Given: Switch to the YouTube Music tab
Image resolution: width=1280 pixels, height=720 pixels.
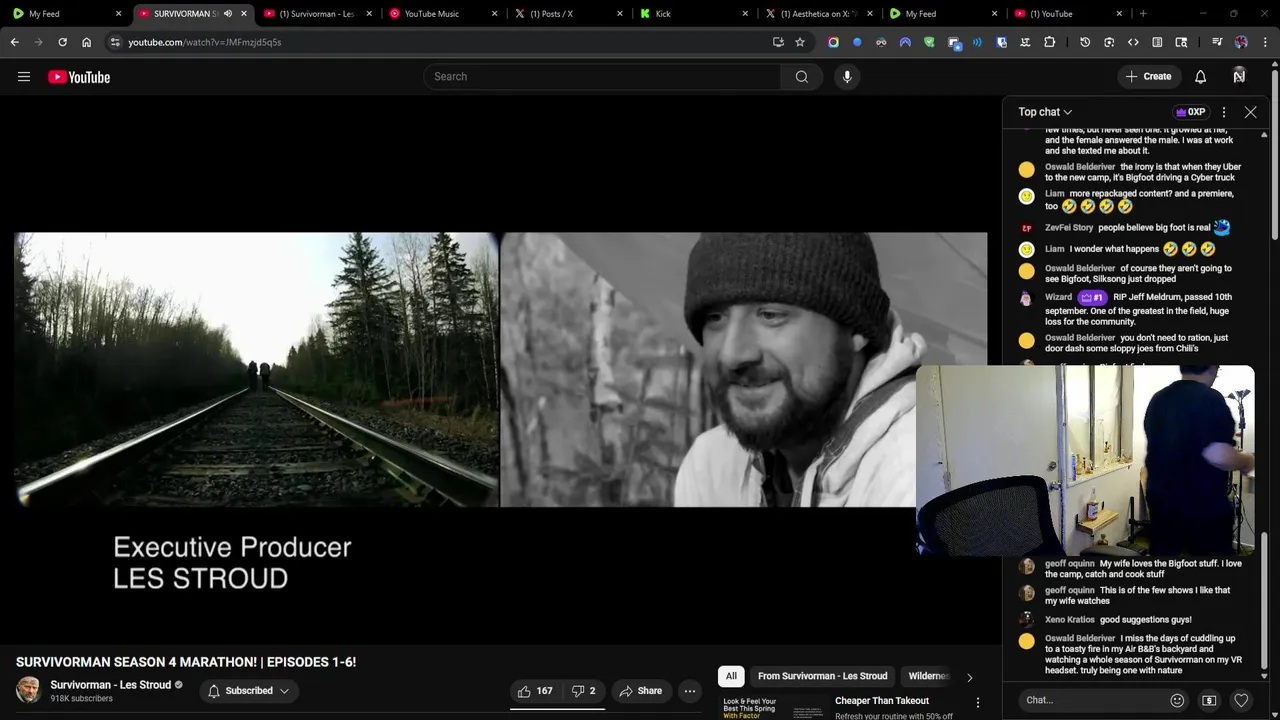Looking at the screenshot, I should 440,14.
